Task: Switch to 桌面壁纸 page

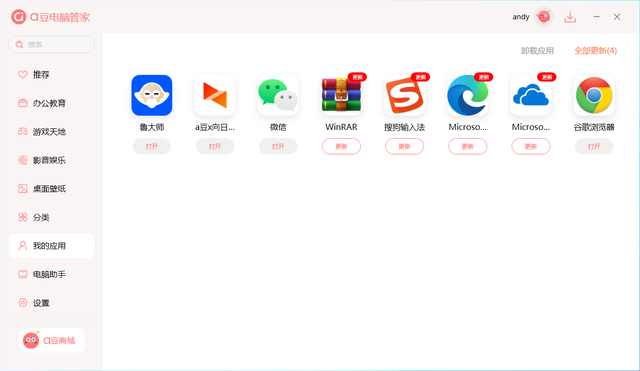Action: tap(51, 189)
